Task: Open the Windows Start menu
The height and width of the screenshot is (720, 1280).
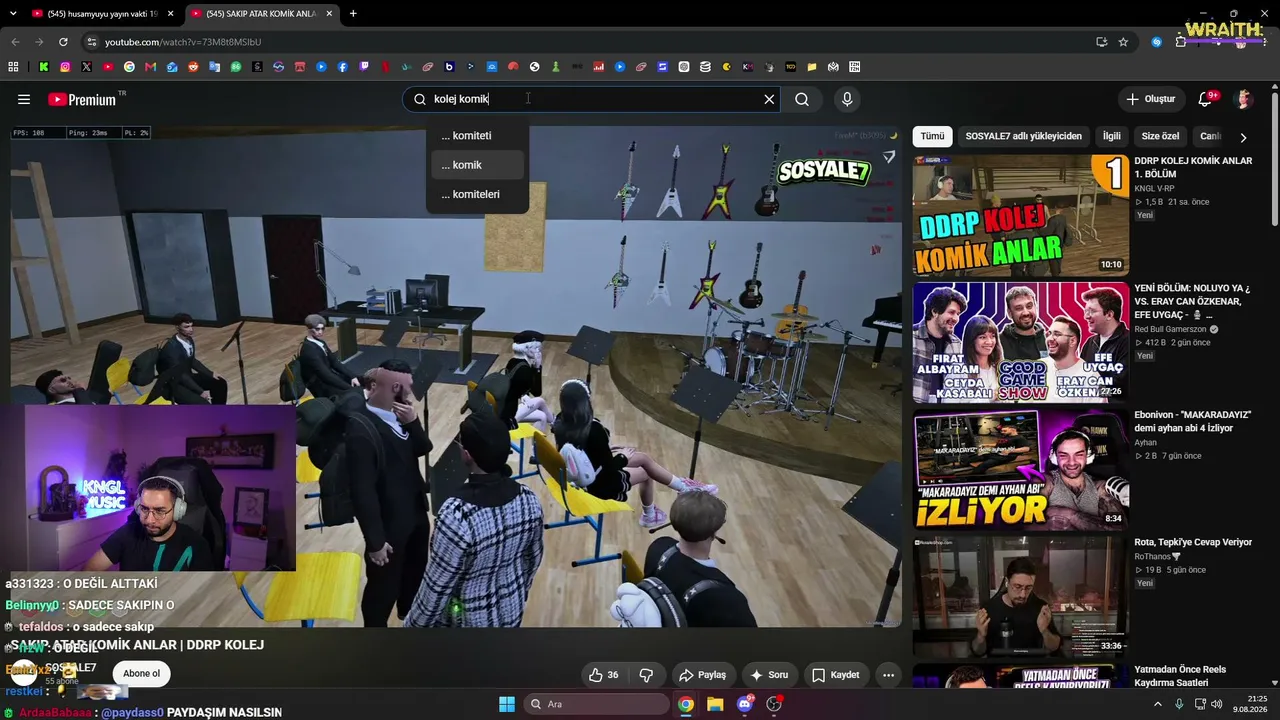Action: (506, 704)
